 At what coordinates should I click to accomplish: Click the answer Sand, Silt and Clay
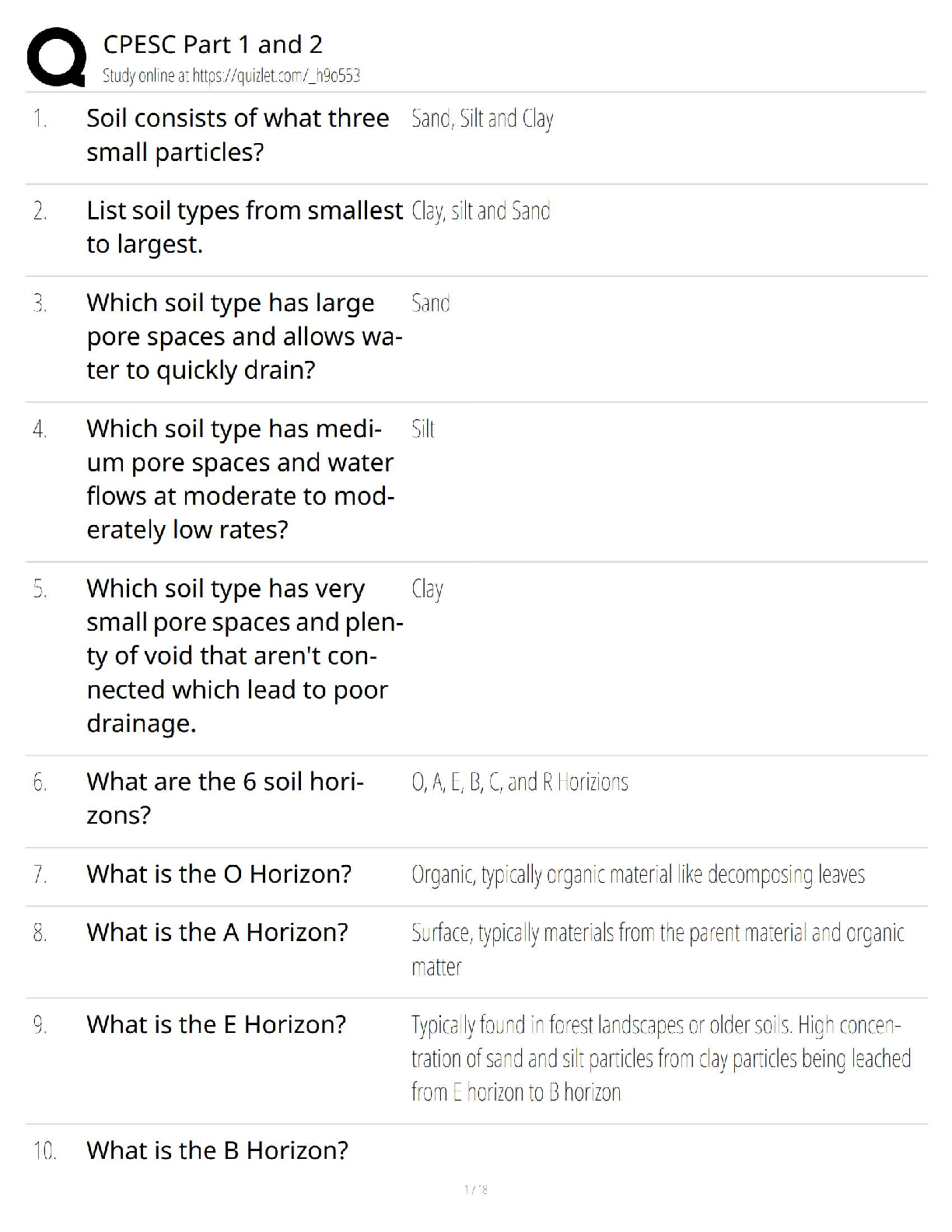click(482, 119)
